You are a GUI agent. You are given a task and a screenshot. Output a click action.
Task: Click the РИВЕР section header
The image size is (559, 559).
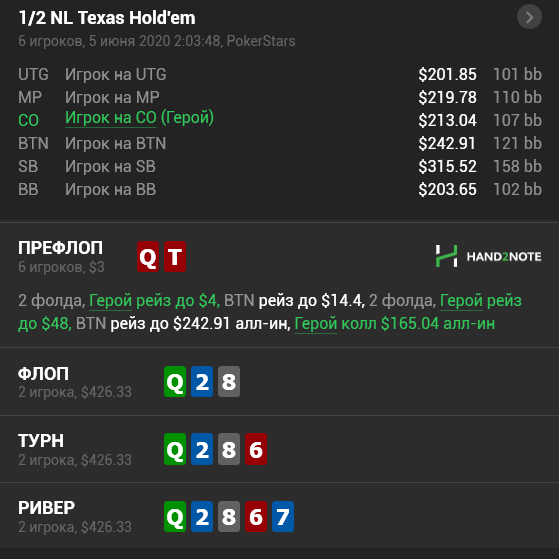pyautogui.click(x=46, y=508)
